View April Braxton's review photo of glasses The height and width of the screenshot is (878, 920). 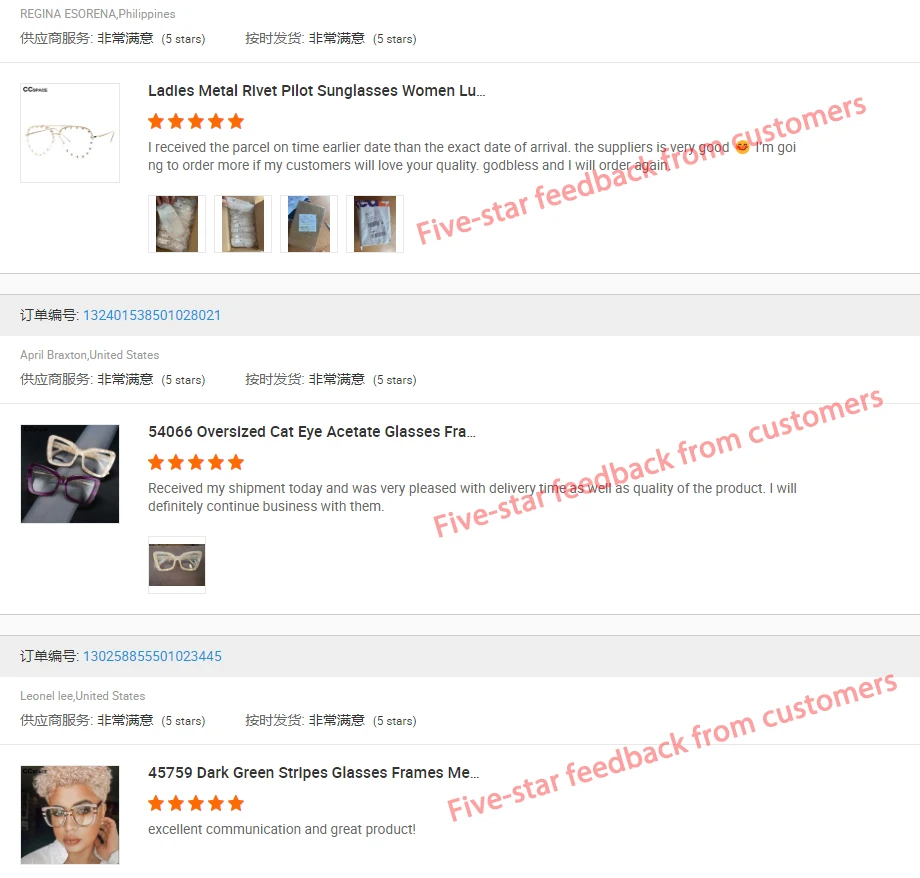(x=177, y=565)
